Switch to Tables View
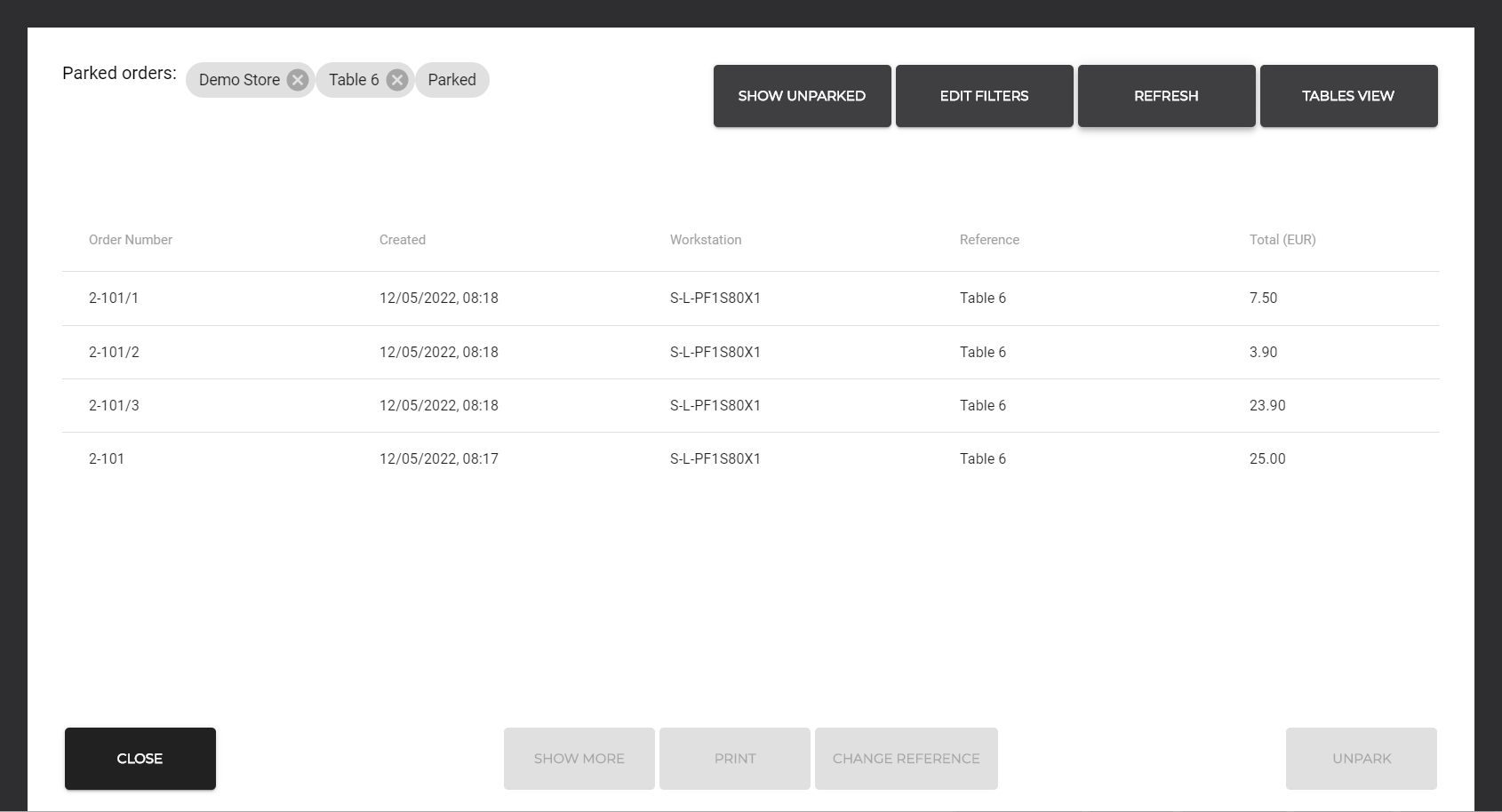Viewport: 1502px width, 812px height. [1348, 96]
